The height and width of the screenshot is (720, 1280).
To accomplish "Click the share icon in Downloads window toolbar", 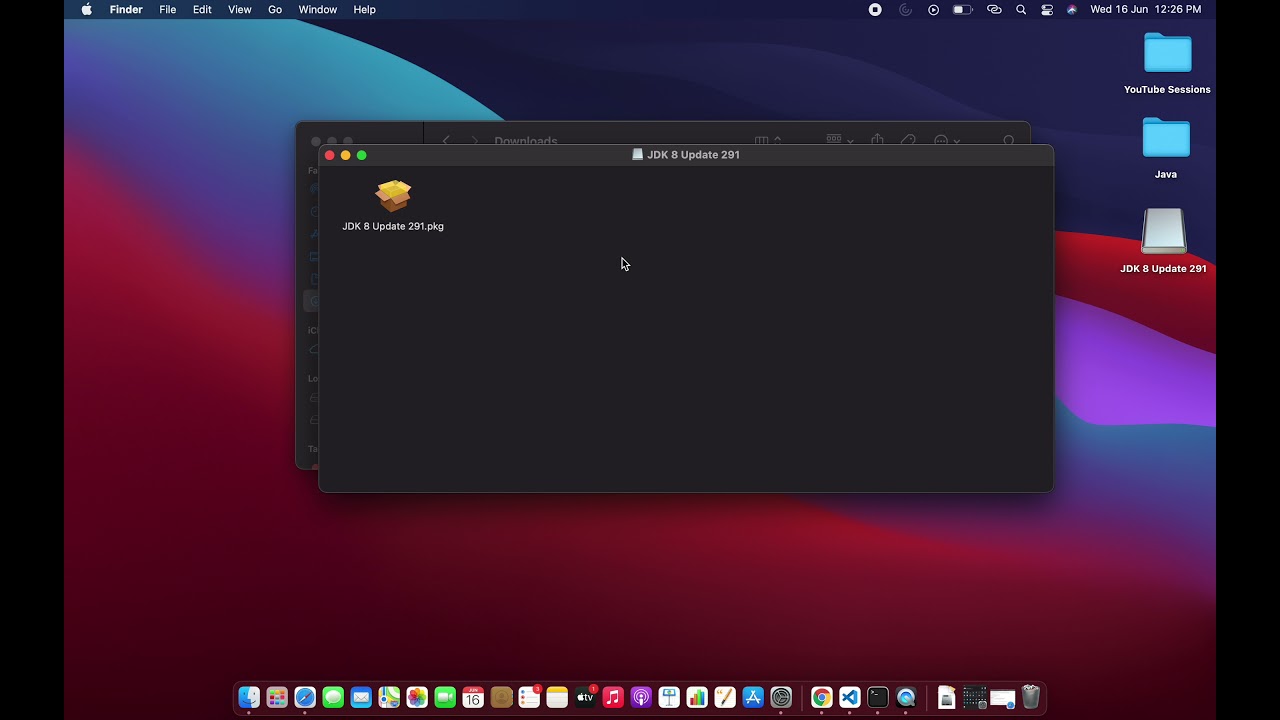I will pos(877,140).
